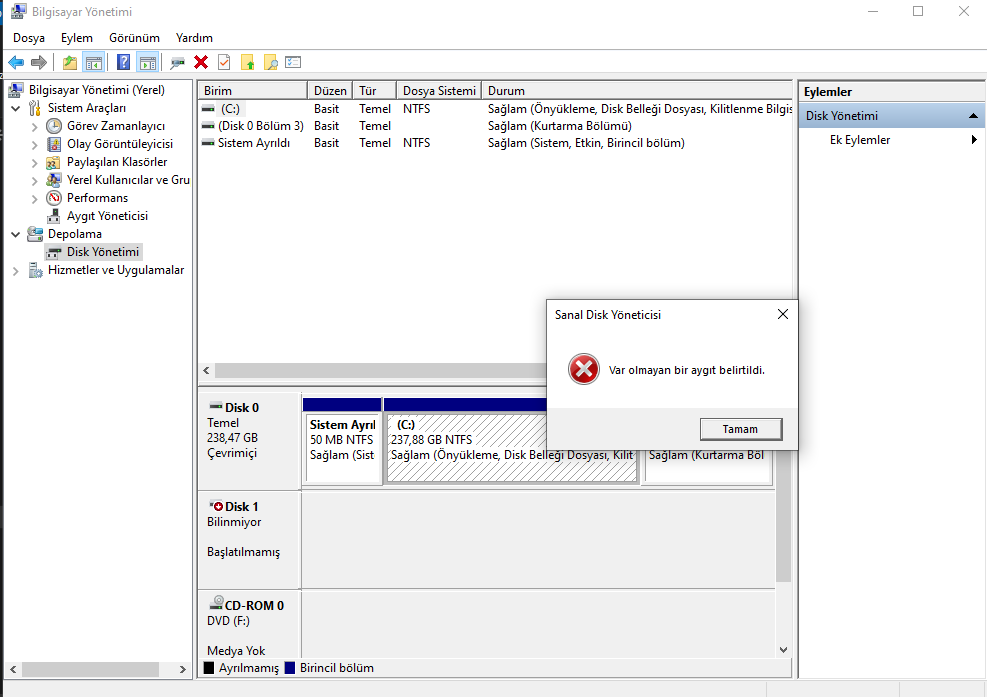Sort by the Düzen column header
Viewport: 987px width, 697px height.
click(330, 91)
